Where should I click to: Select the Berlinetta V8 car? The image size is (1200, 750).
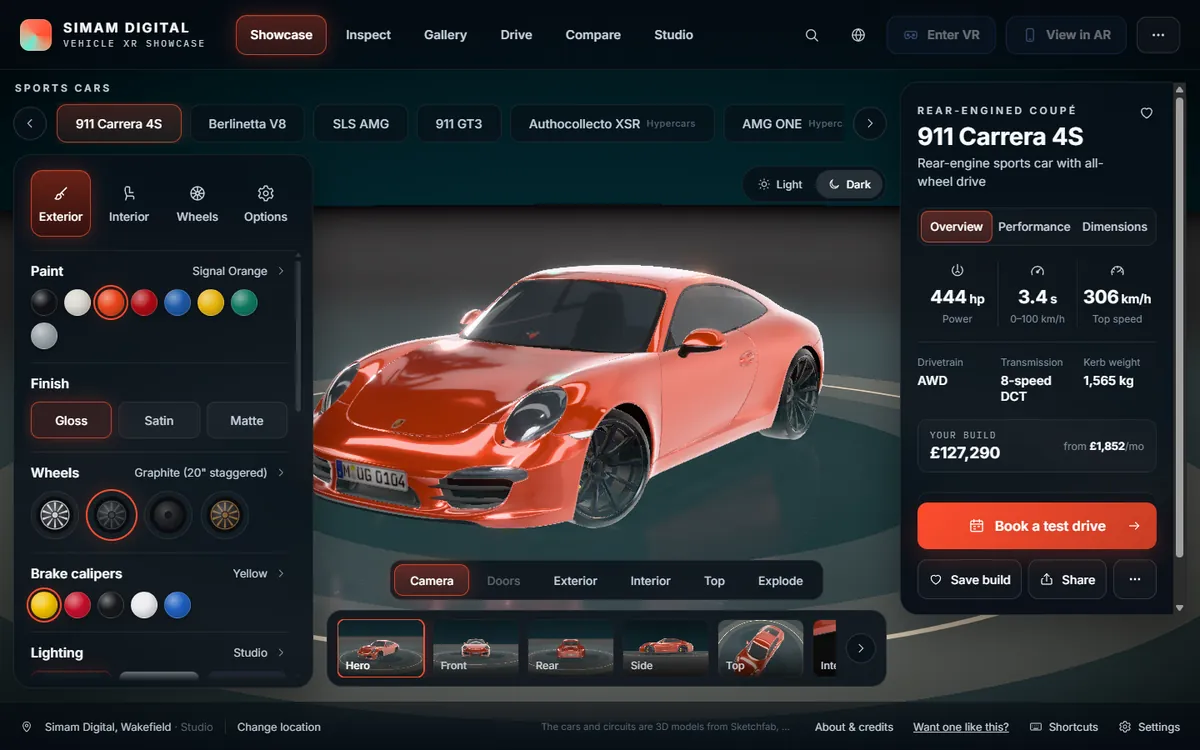point(247,124)
